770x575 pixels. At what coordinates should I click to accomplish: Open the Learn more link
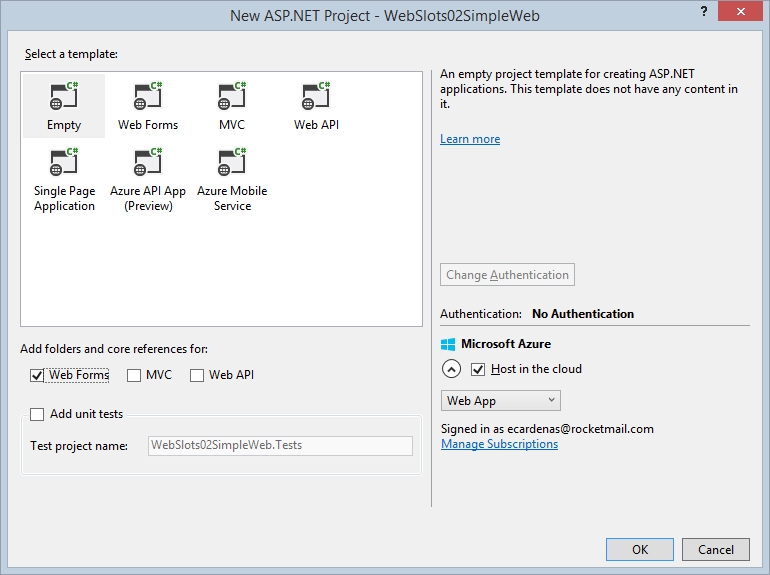[x=470, y=139]
